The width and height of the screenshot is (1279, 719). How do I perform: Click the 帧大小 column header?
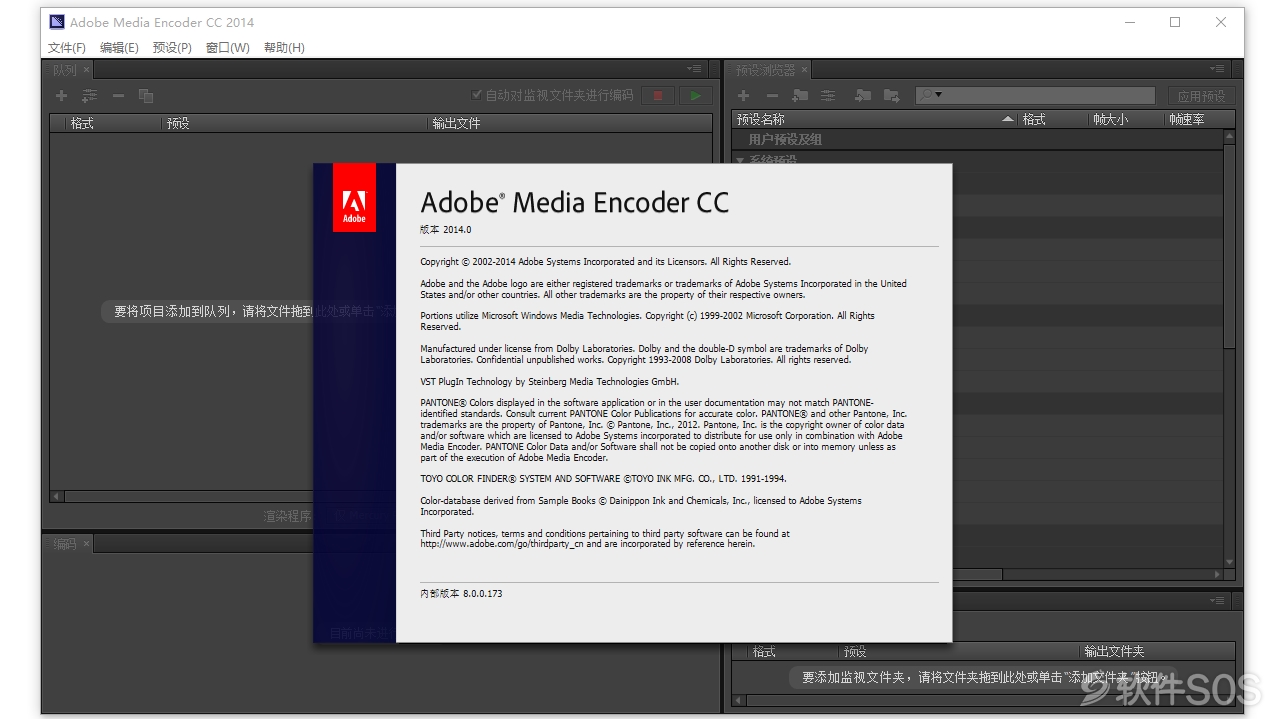(x=1110, y=119)
